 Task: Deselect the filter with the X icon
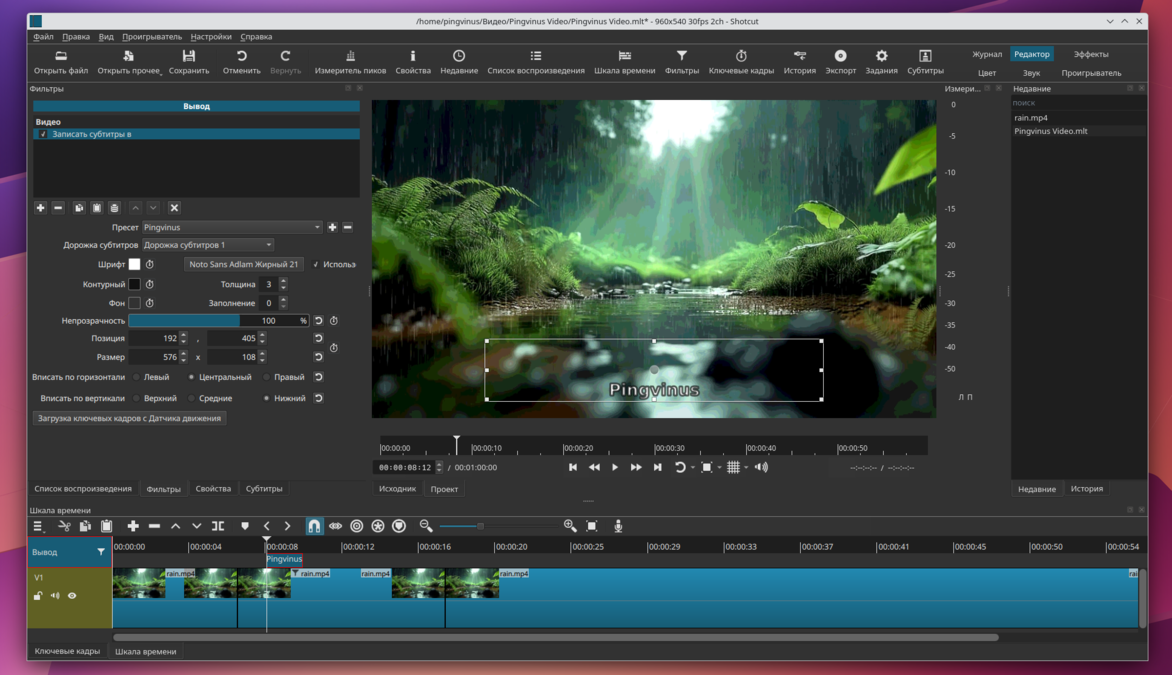[174, 208]
